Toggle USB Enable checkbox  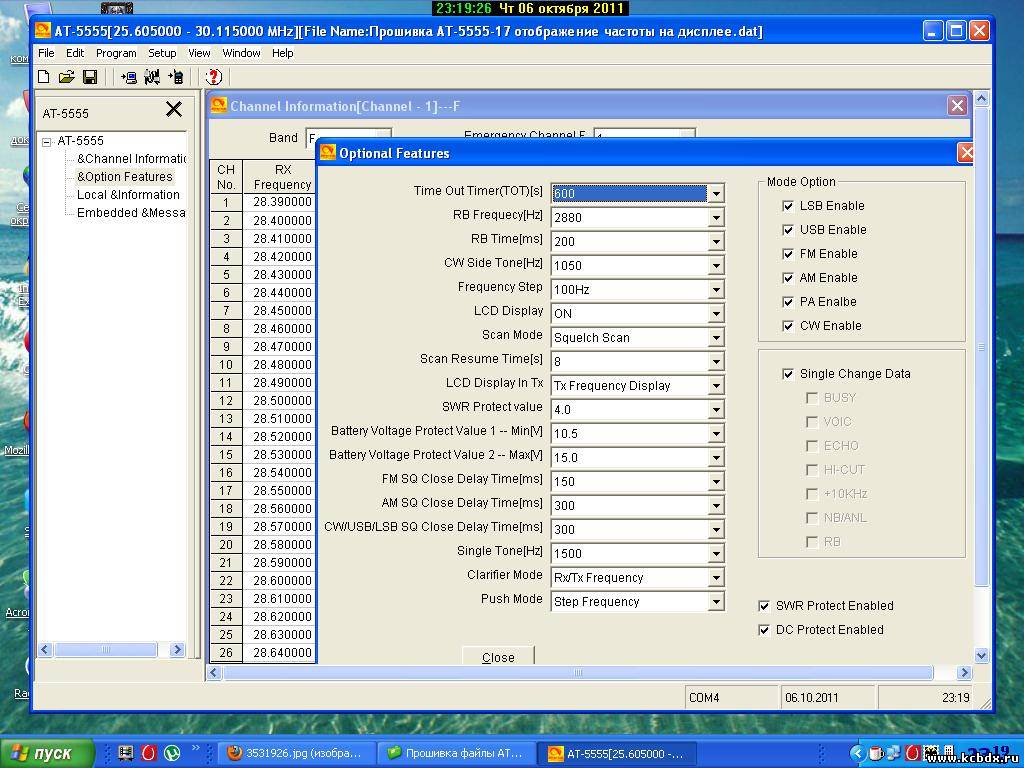pyautogui.click(x=788, y=230)
